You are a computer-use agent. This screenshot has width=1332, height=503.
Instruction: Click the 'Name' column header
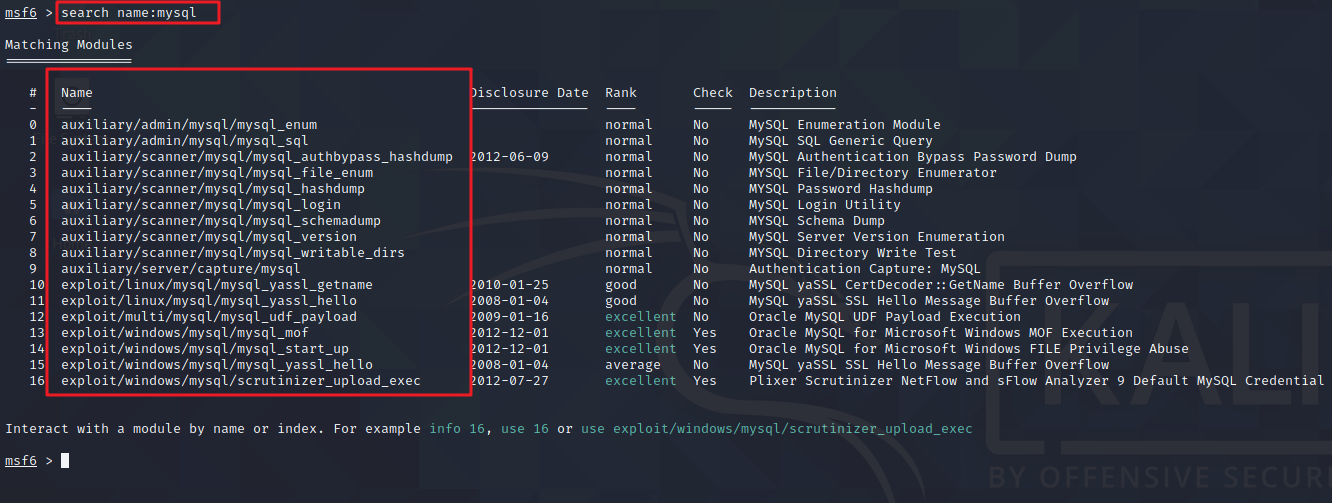pos(76,93)
